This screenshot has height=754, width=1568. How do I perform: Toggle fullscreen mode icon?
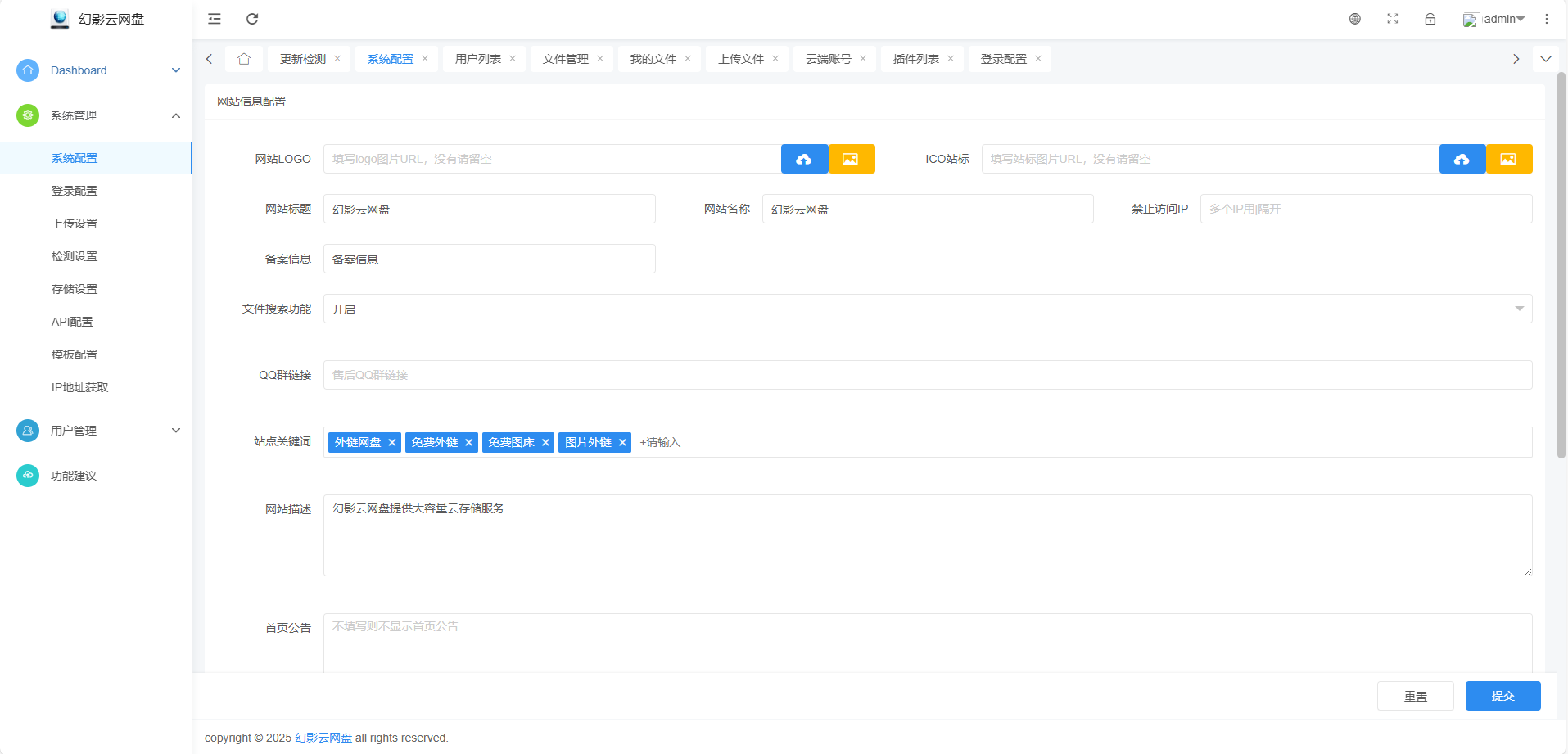point(1393,19)
